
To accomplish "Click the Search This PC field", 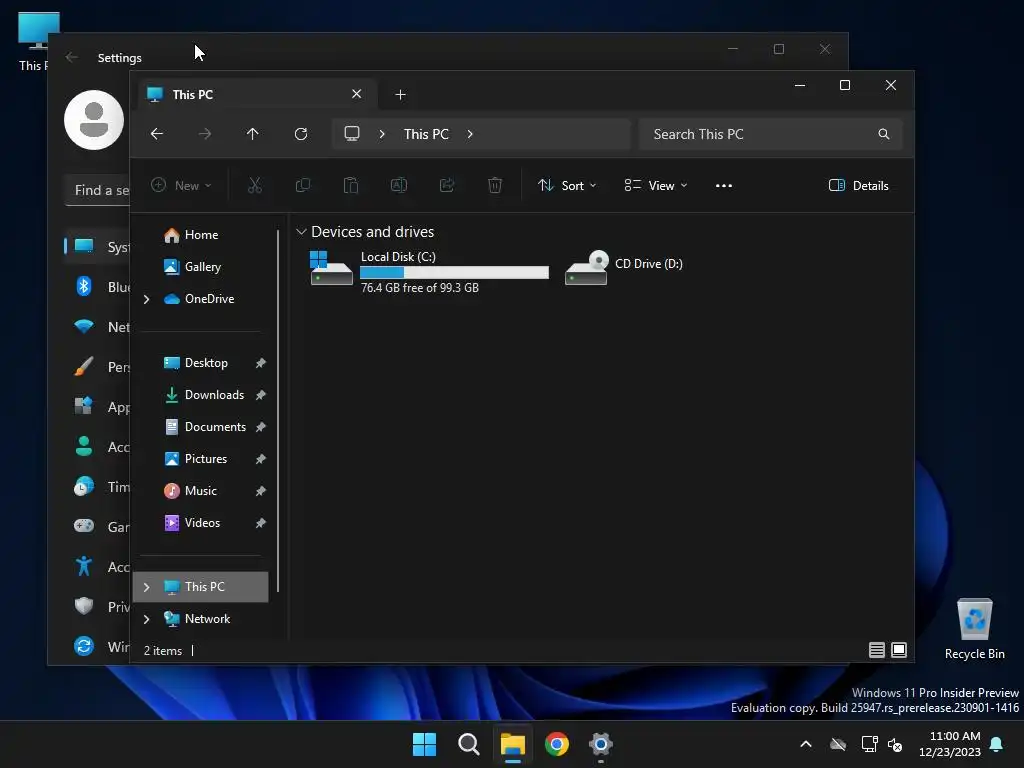I will [x=771, y=134].
